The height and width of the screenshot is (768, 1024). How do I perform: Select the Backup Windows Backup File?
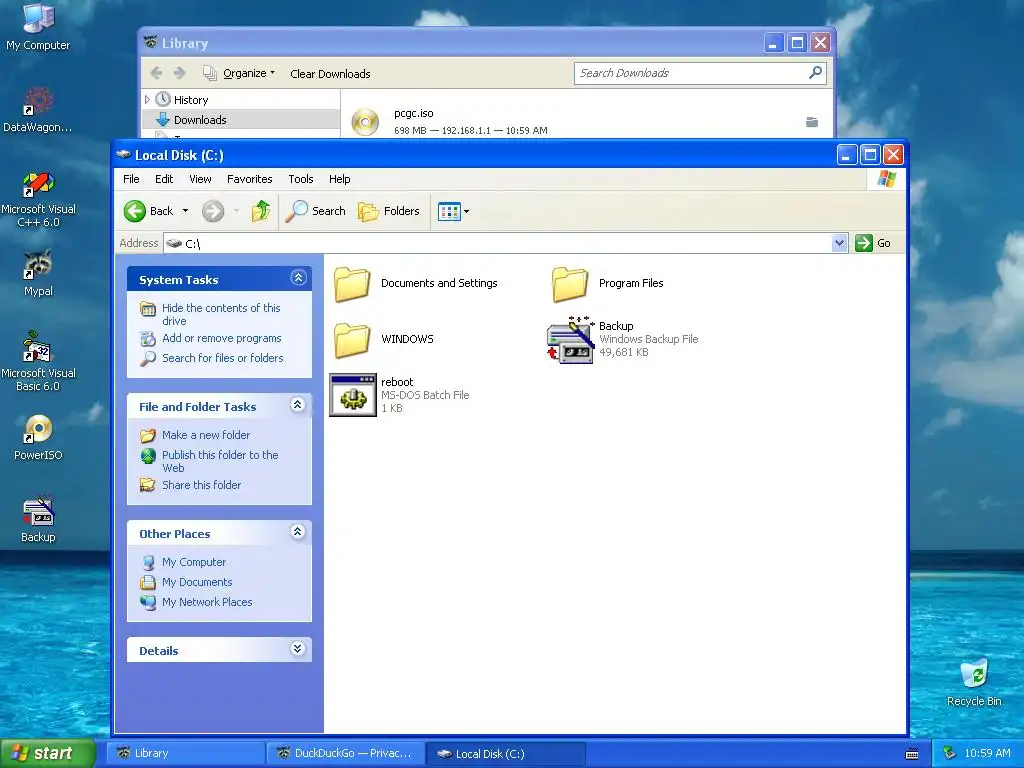coord(622,340)
